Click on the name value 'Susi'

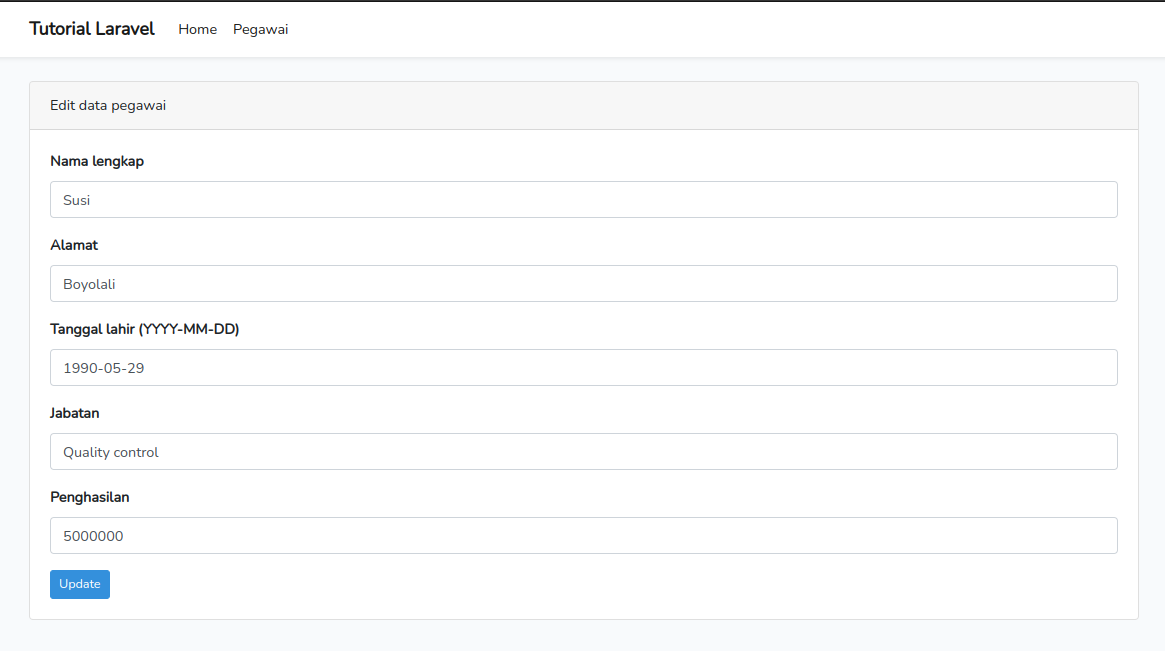(77, 200)
